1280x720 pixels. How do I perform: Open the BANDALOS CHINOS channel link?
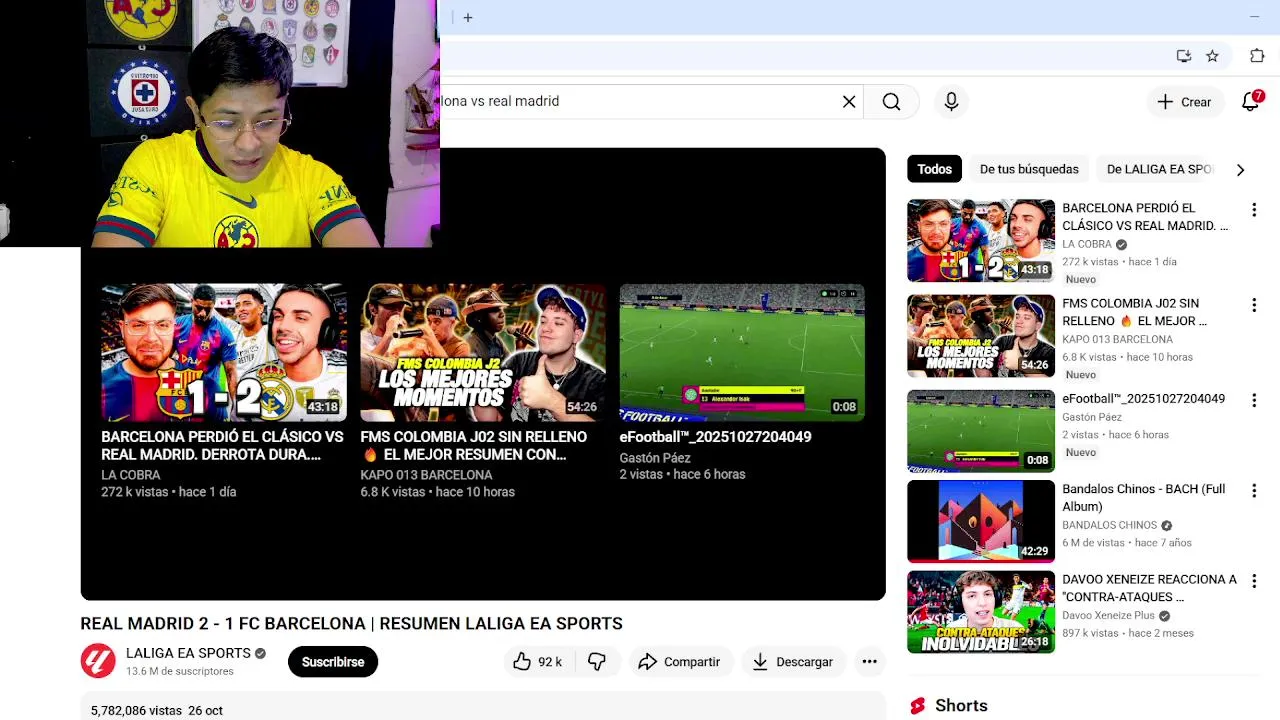click(1109, 525)
